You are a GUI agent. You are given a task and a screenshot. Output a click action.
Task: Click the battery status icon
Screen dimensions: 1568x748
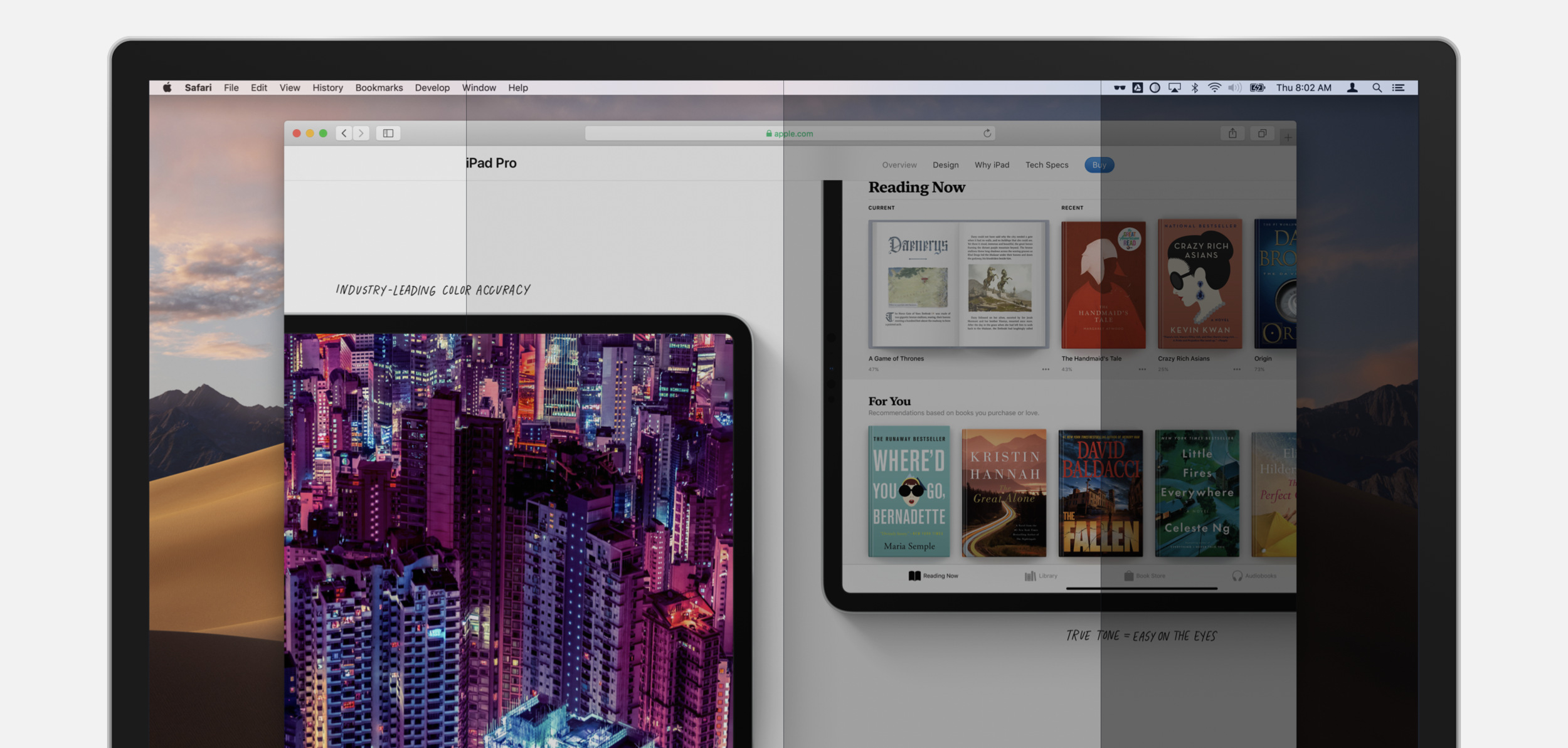tap(1257, 88)
